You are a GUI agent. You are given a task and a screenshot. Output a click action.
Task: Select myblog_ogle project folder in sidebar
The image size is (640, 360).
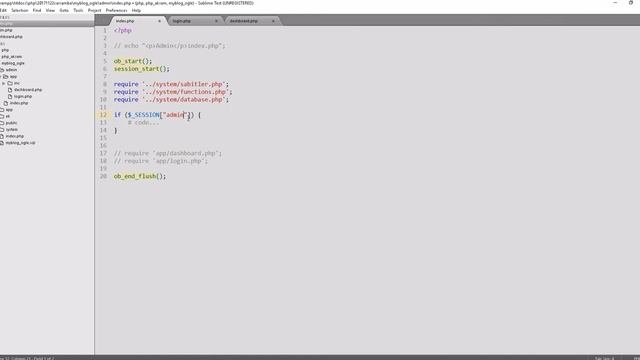tap(13, 63)
